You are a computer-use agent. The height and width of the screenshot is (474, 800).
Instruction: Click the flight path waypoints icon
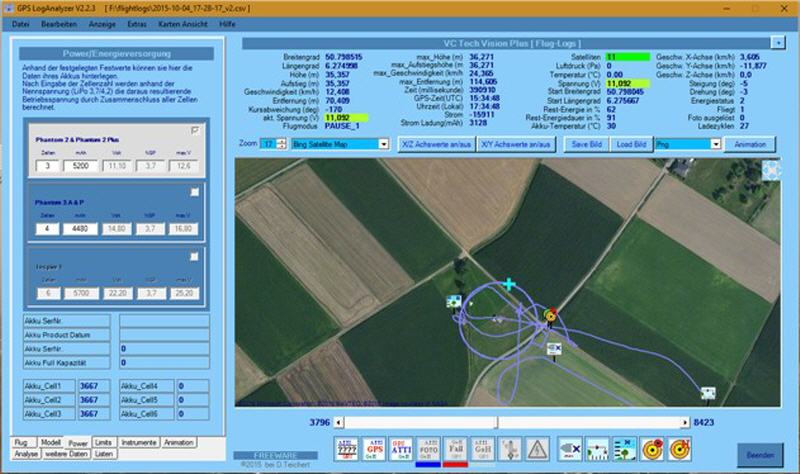[597, 449]
